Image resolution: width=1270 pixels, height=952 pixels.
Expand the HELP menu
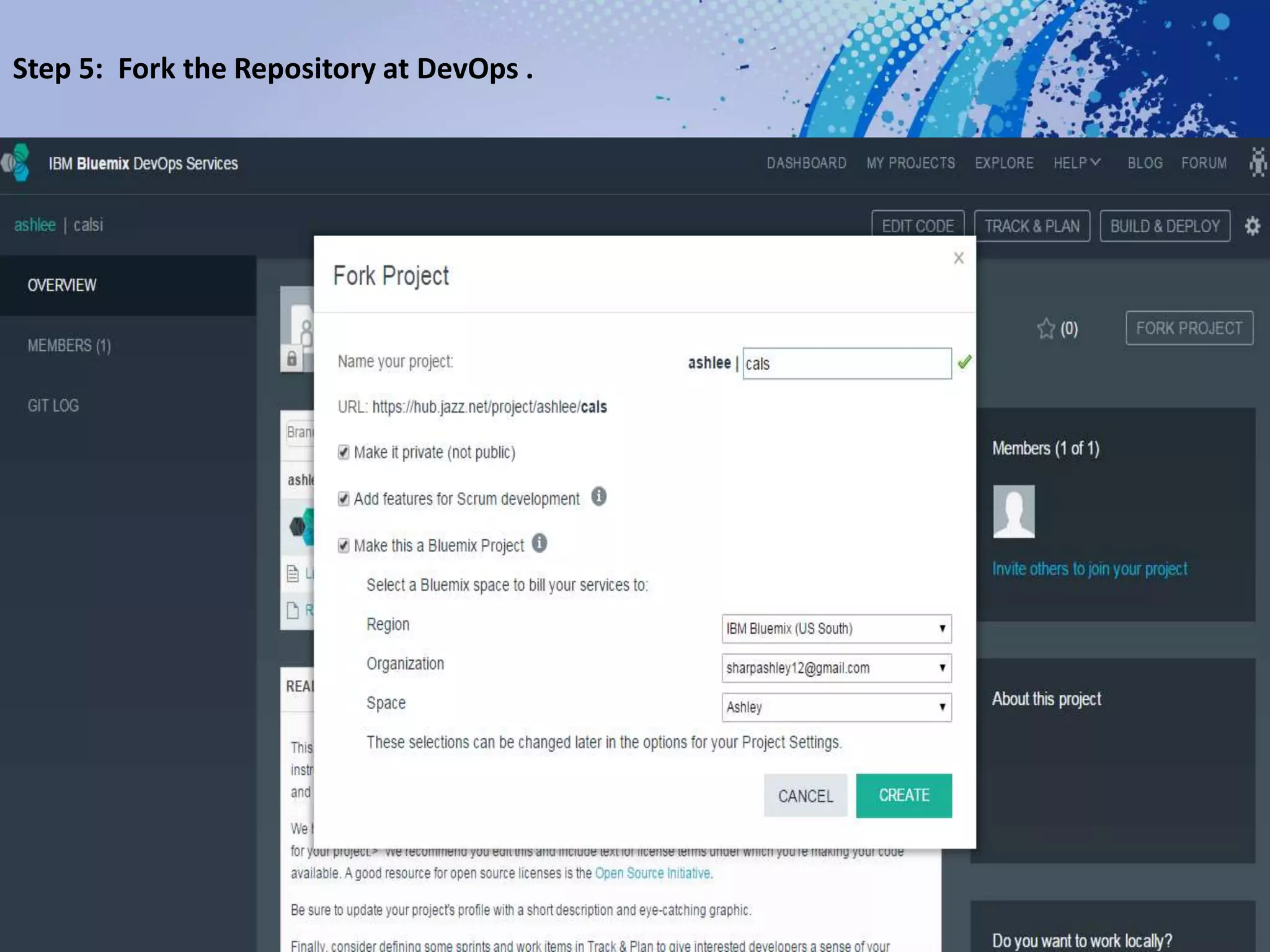(1077, 163)
